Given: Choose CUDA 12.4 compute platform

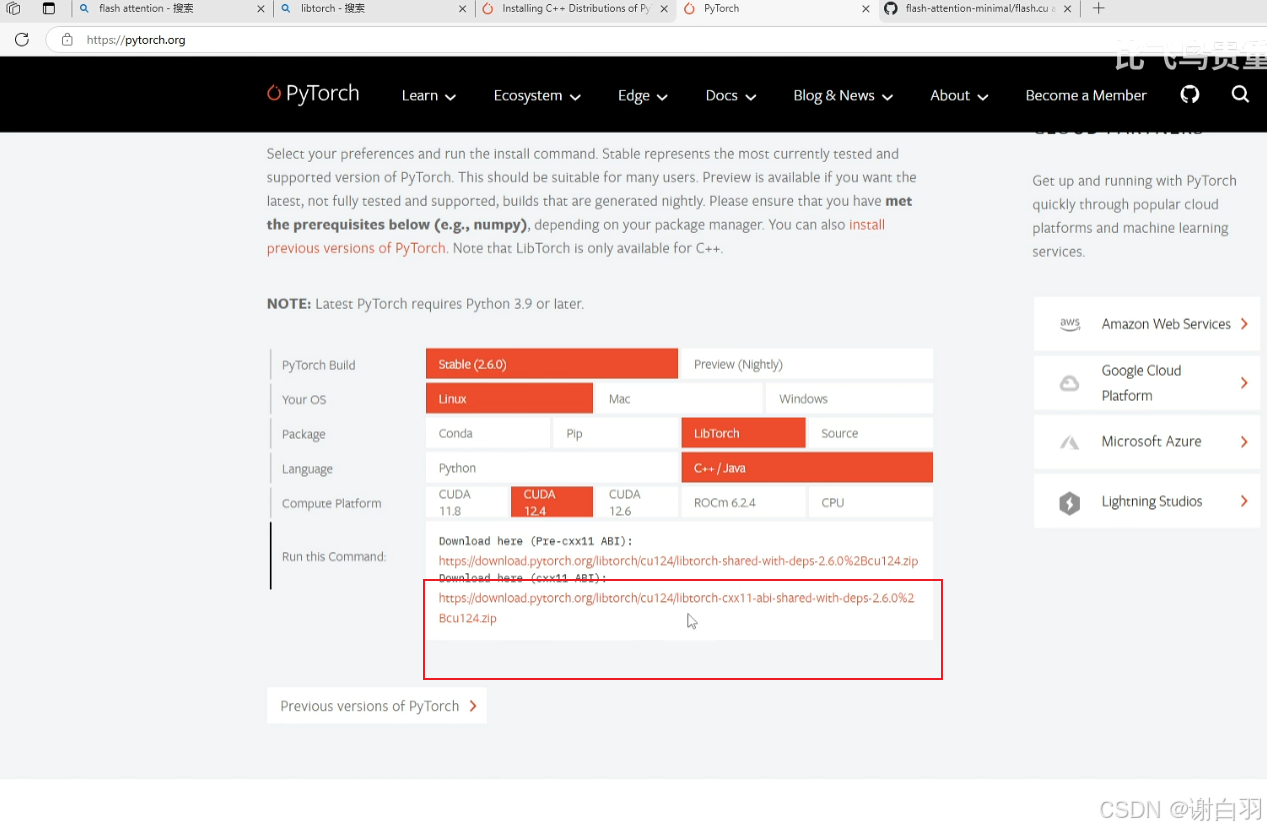Looking at the screenshot, I should [x=552, y=502].
